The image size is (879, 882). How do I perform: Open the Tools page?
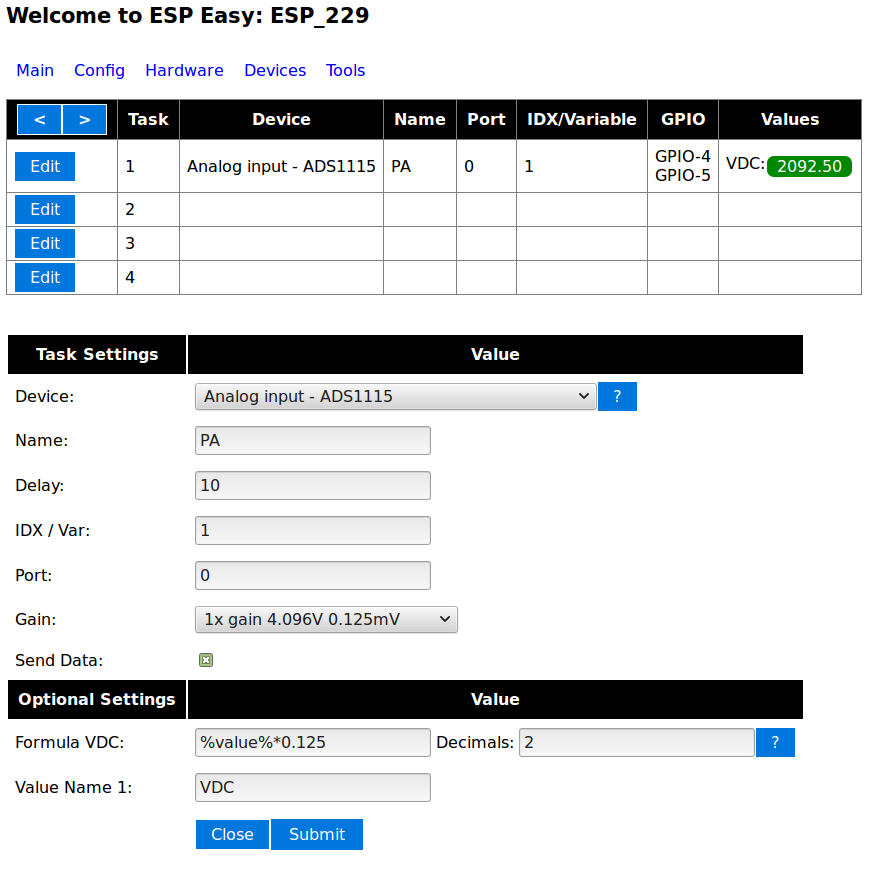coord(345,71)
